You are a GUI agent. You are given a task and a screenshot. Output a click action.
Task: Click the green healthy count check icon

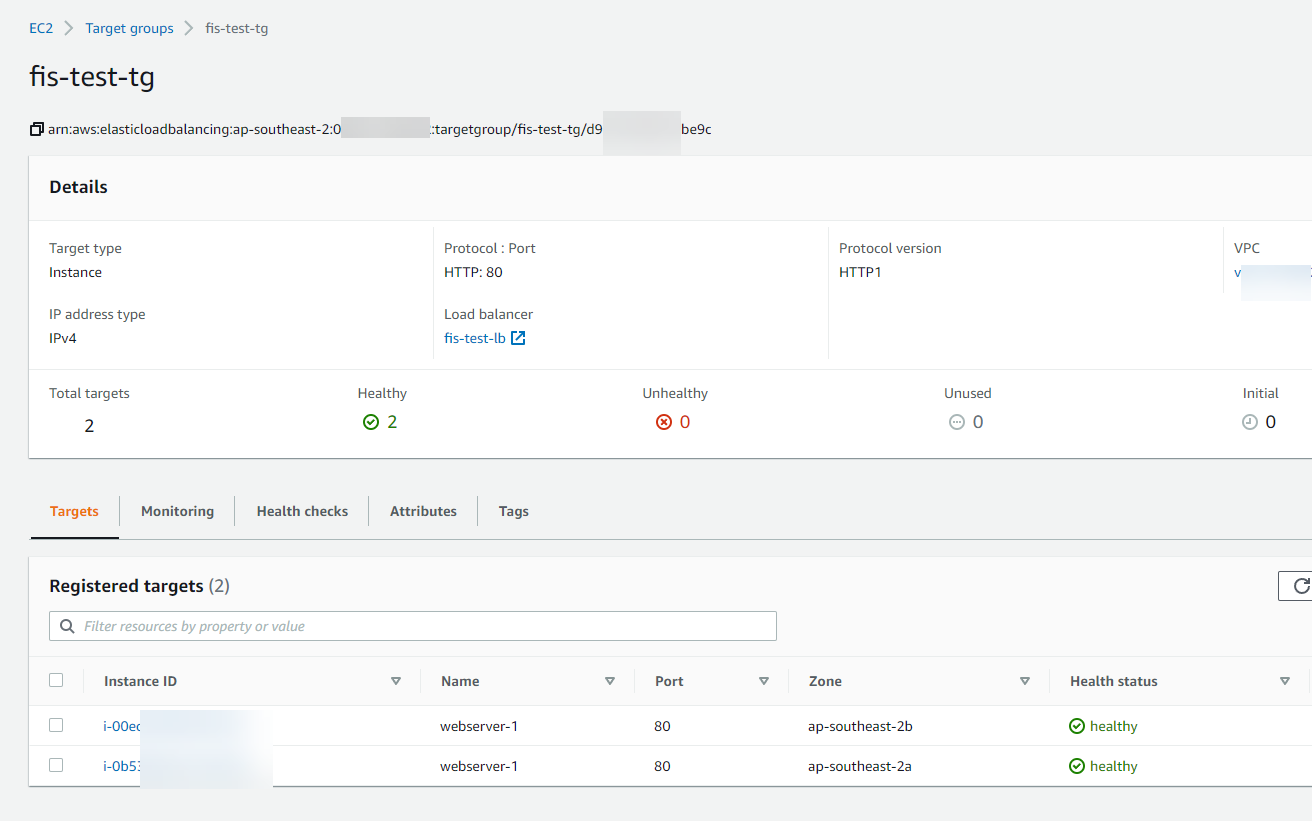371,422
